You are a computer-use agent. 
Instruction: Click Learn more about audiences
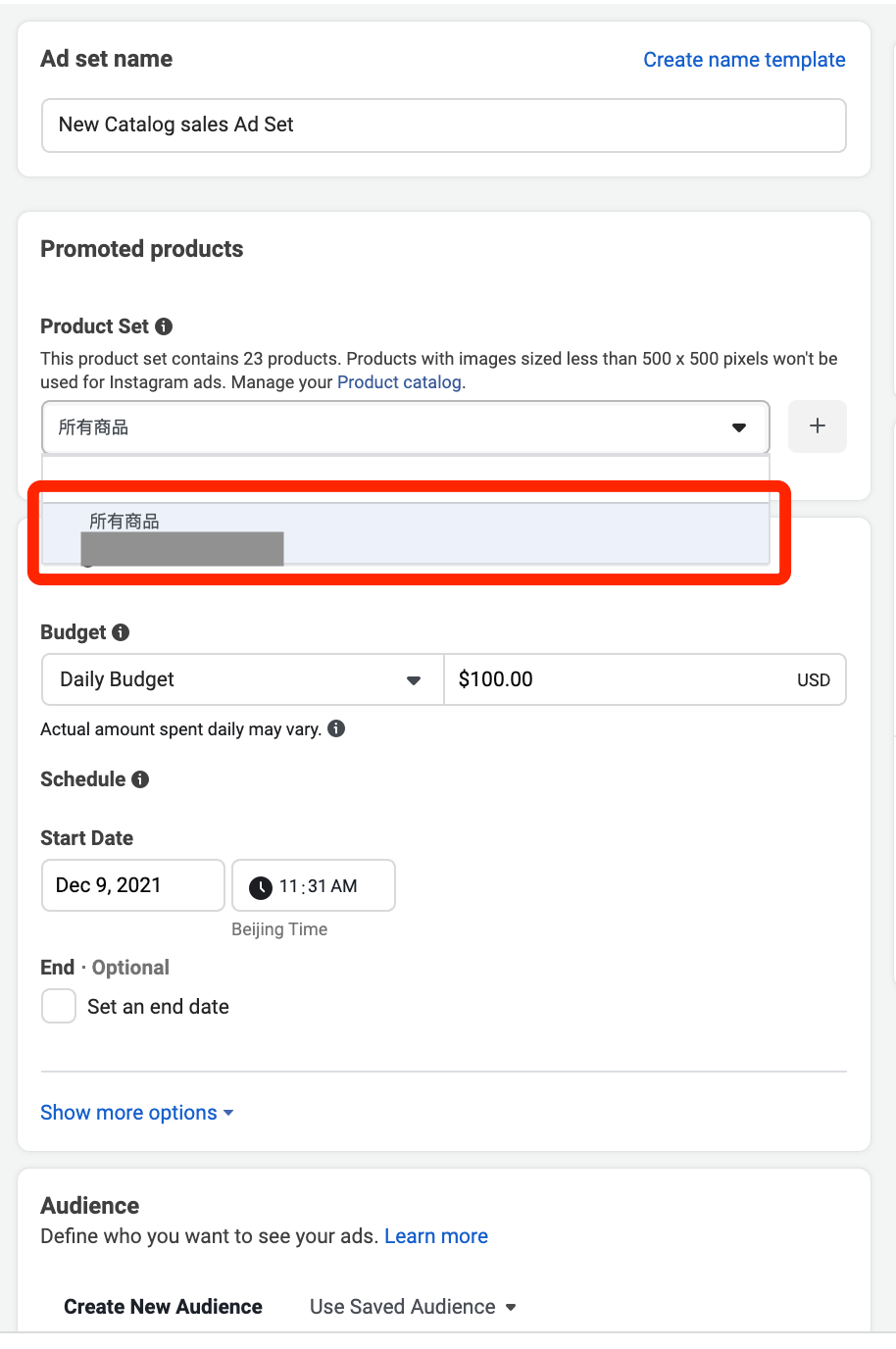(436, 1236)
